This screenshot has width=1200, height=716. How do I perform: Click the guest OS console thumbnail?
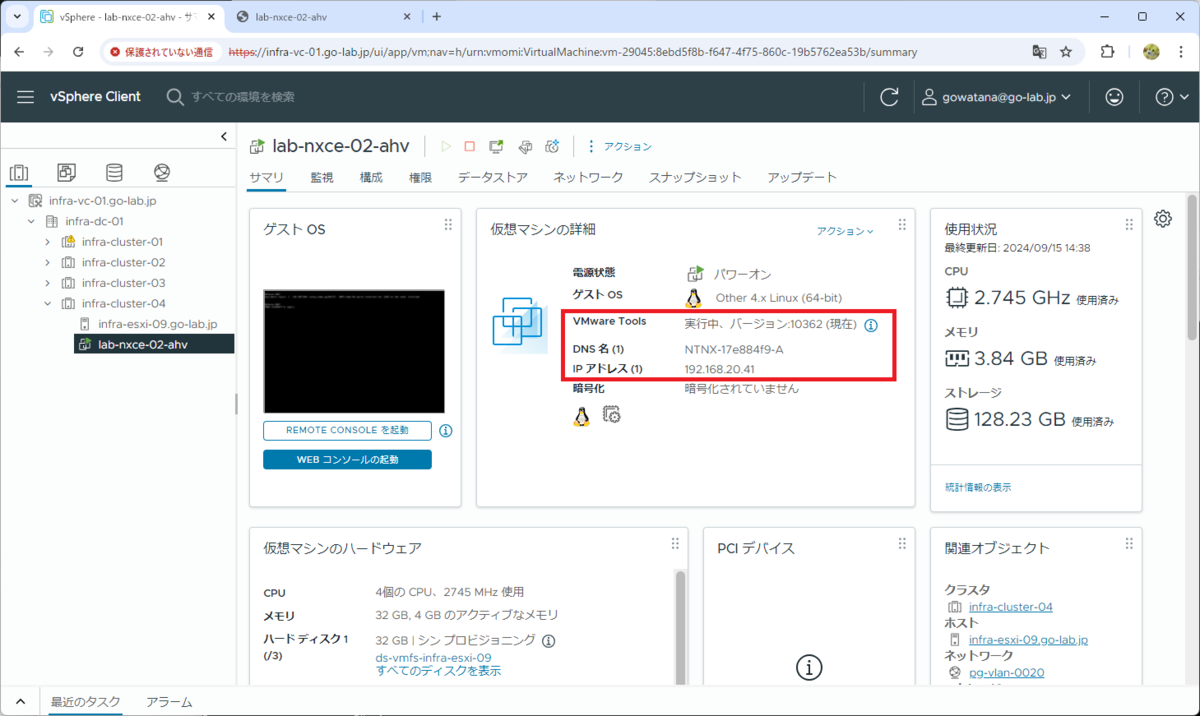[x=354, y=351]
